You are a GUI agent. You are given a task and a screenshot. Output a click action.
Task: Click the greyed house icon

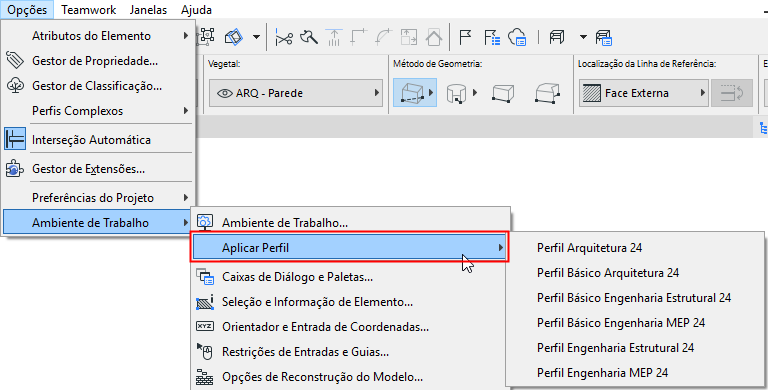click(x=433, y=37)
